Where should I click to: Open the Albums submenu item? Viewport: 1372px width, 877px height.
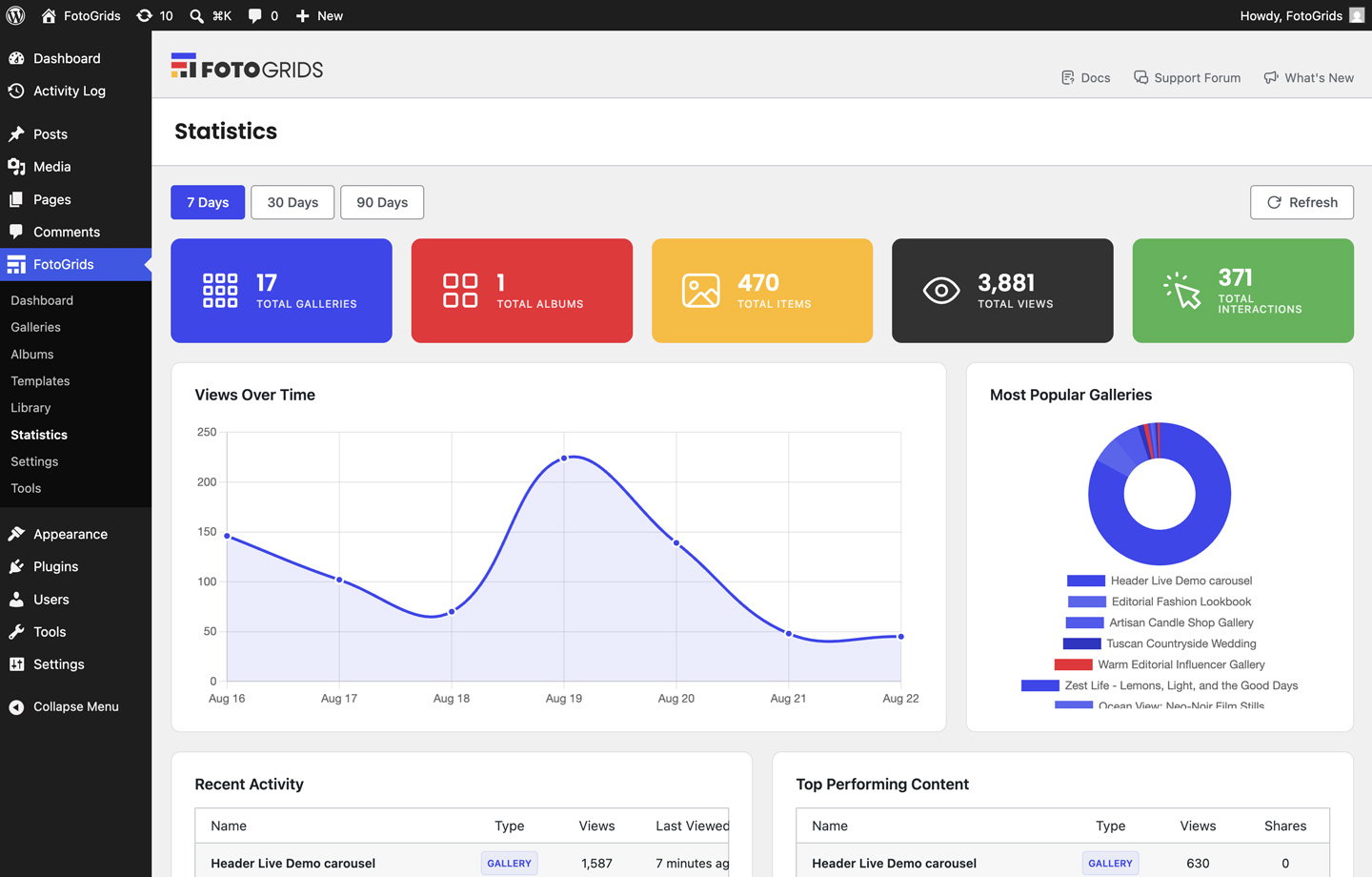(x=32, y=354)
